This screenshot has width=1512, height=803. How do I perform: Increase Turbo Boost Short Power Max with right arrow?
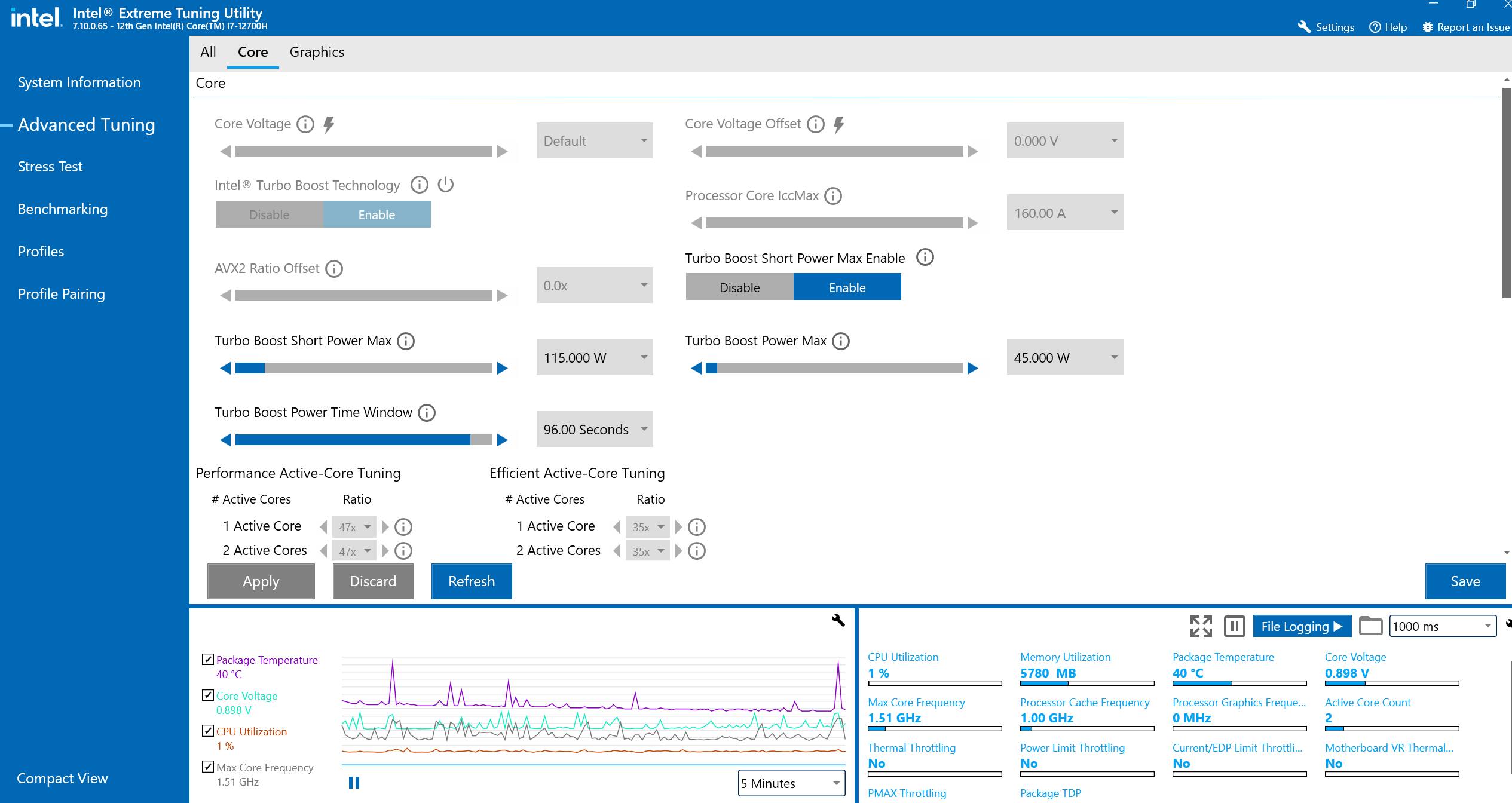(x=503, y=369)
